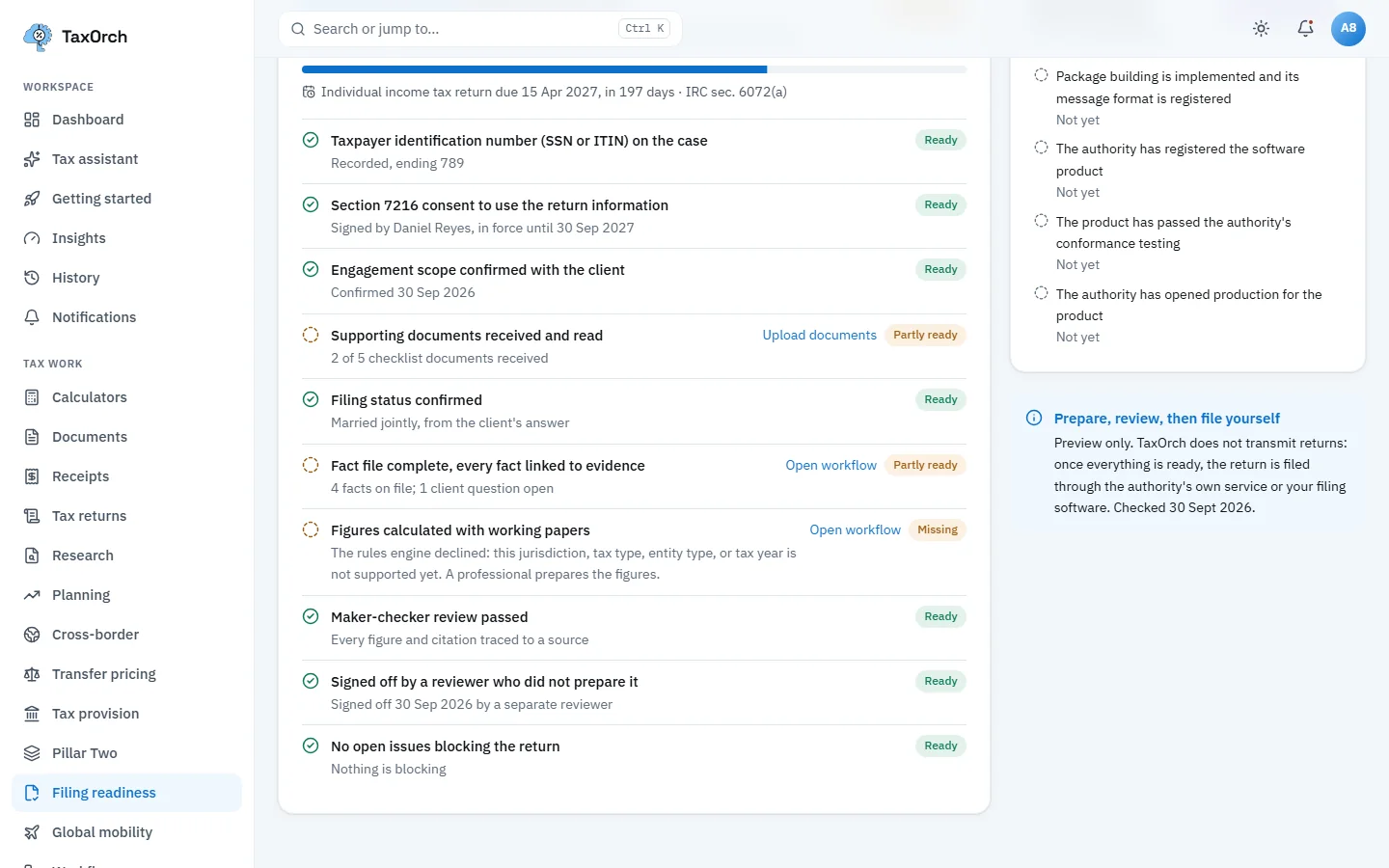Open the notifications bell in the header
This screenshot has width=1389, height=868.
pos(1305,29)
